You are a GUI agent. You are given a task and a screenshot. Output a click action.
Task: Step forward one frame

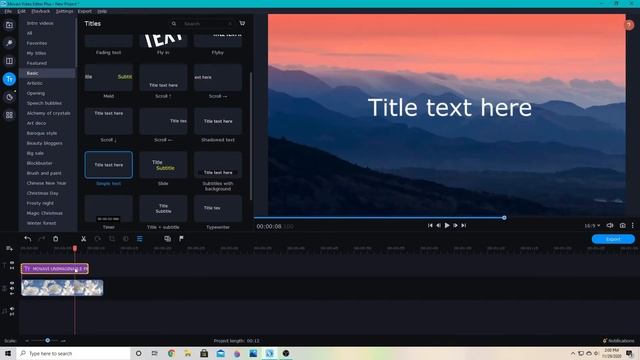[x=456, y=225]
